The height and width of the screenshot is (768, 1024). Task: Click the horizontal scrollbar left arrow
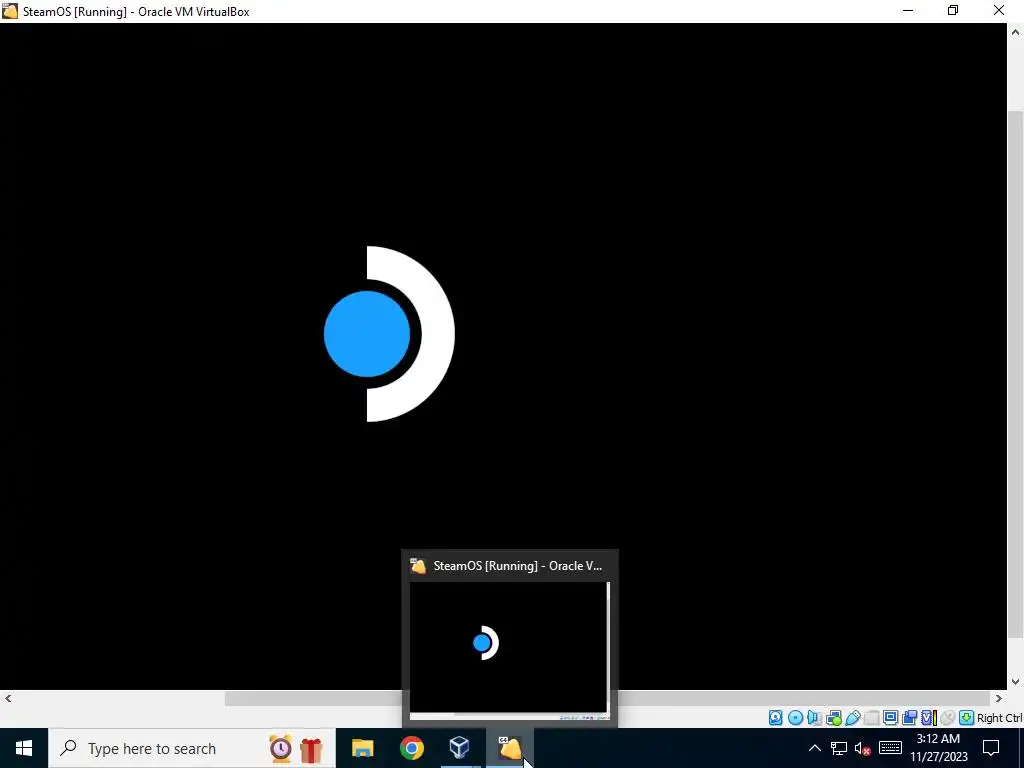[x=8, y=698]
